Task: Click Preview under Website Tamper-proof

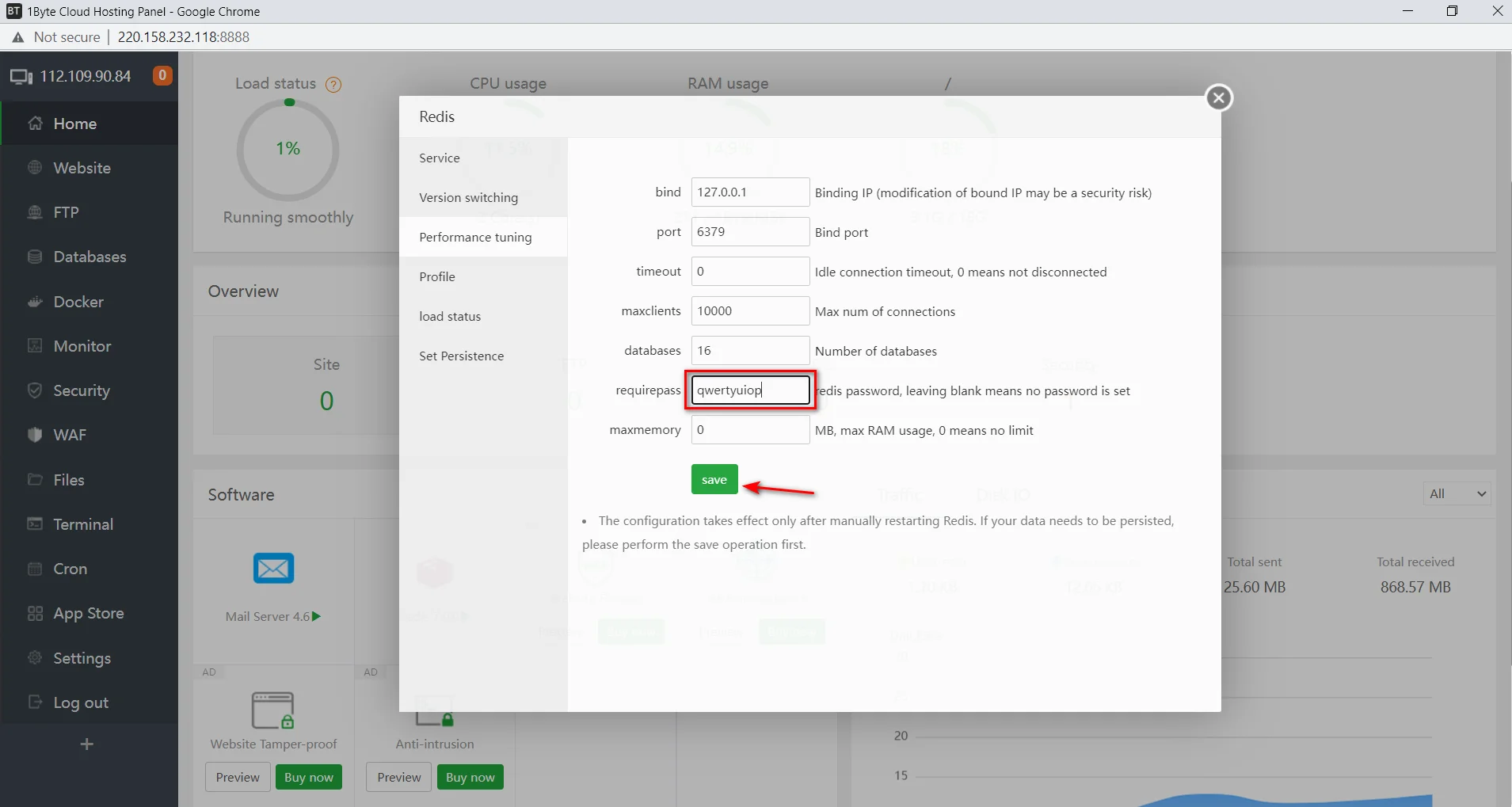Action: [x=238, y=777]
